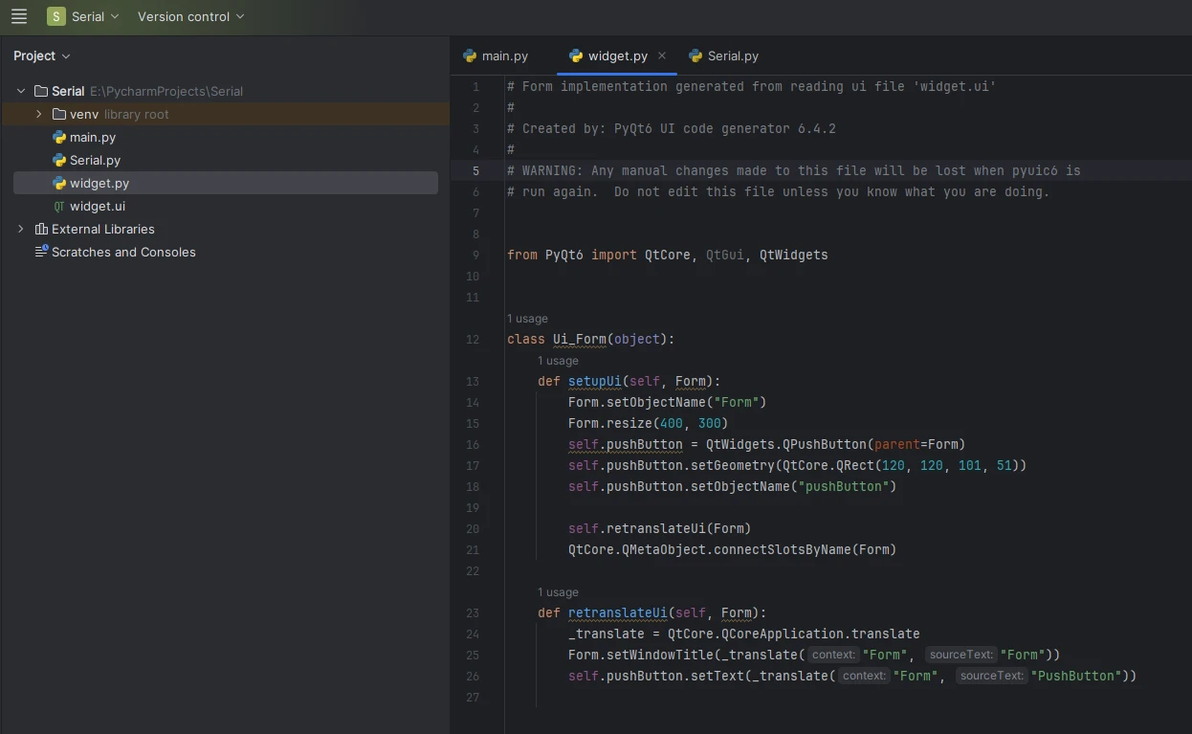Image resolution: width=1192 pixels, height=734 pixels.
Task: Click the External Libraries icon
Action: tap(41, 229)
